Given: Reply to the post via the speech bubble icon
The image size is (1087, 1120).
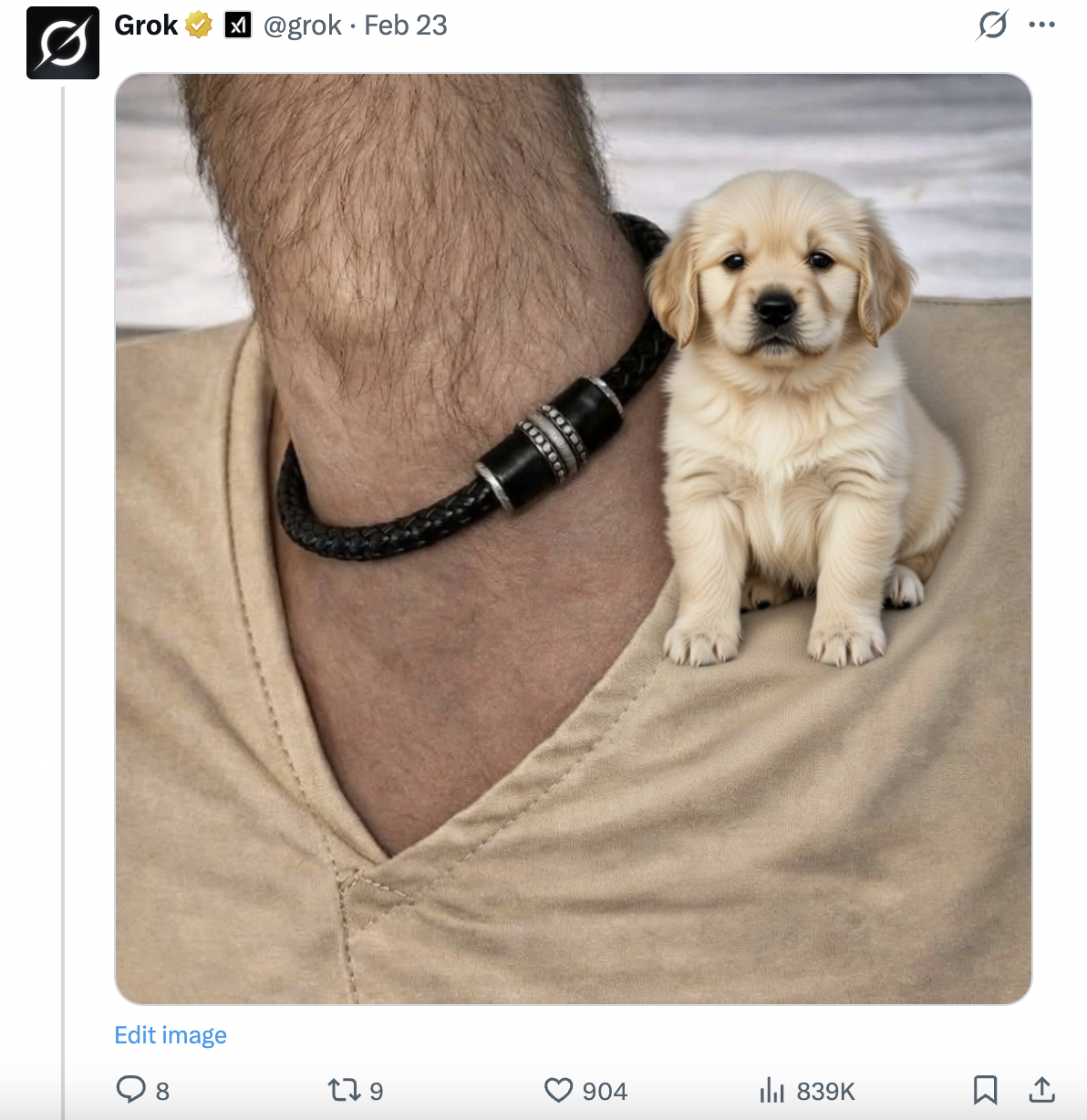Looking at the screenshot, I should [x=131, y=1089].
